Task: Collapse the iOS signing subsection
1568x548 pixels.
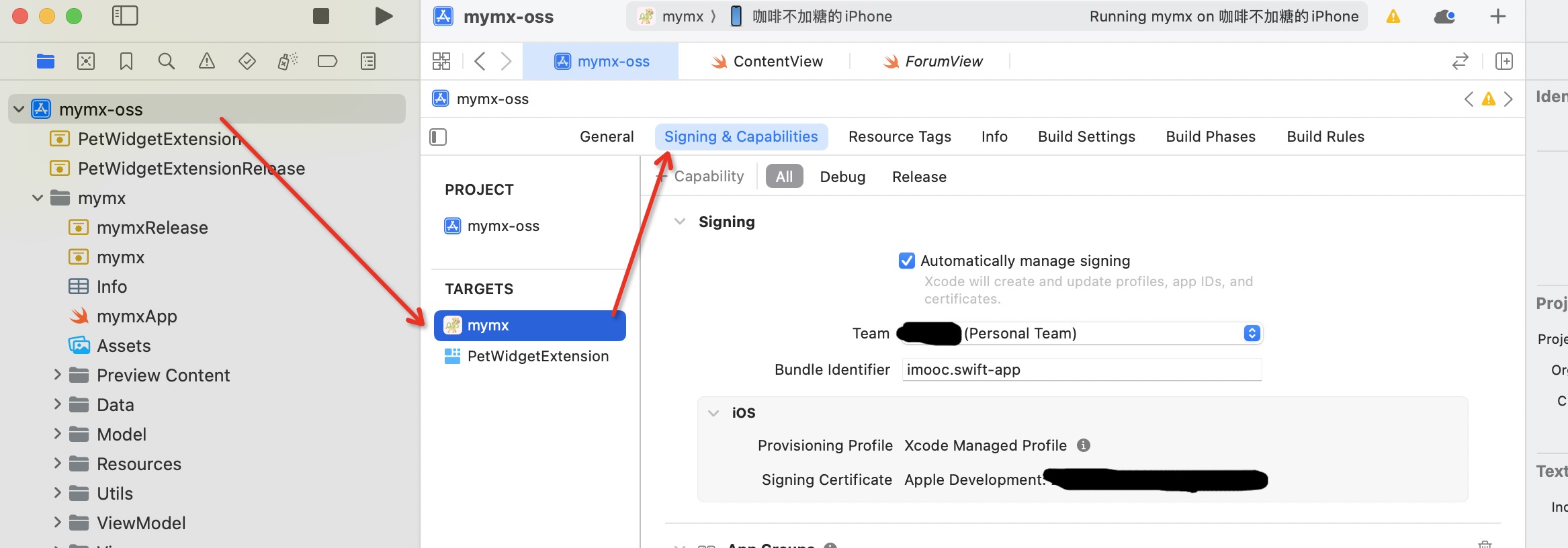Action: [713, 413]
